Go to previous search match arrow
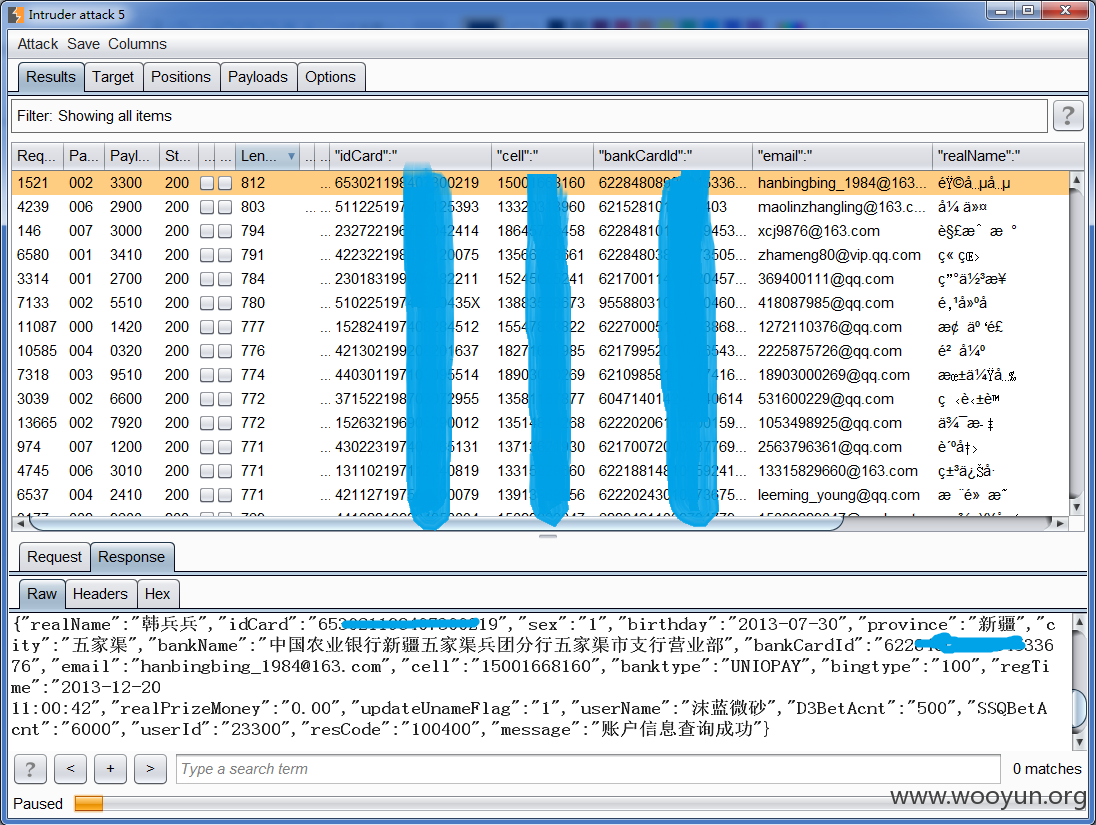Image resolution: width=1096 pixels, height=825 pixels. 71,769
